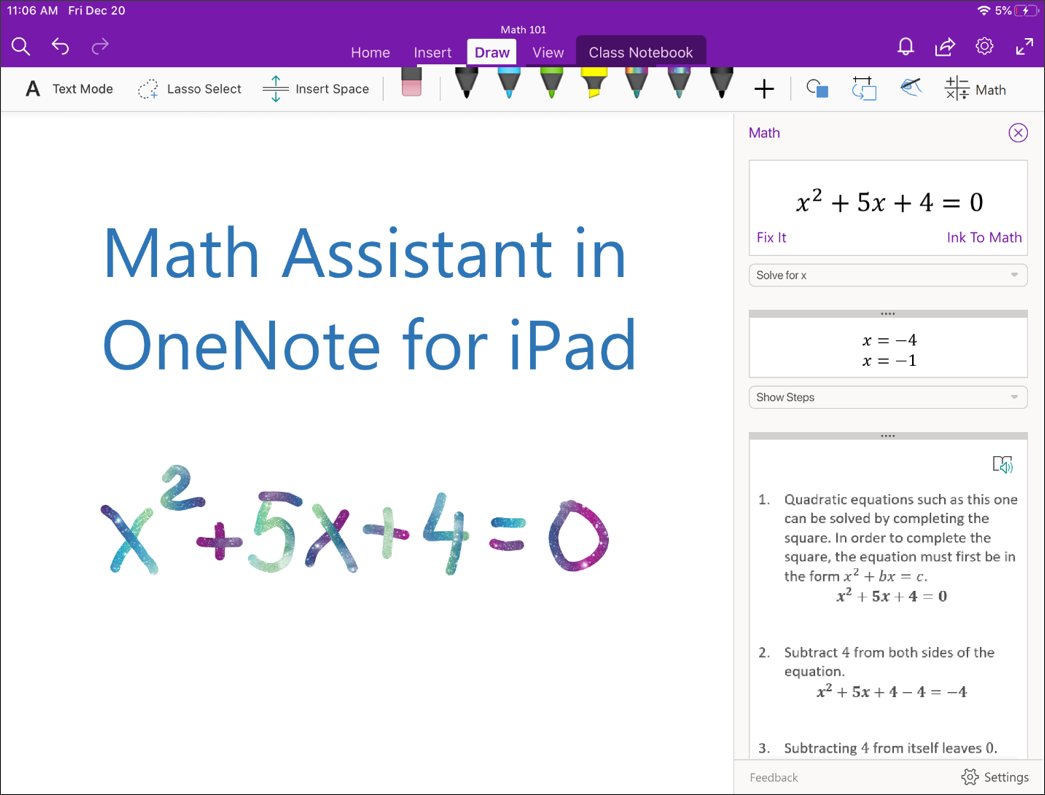Click the page title heading text
Image resolution: width=1045 pixels, height=795 pixels.
(x=369, y=298)
